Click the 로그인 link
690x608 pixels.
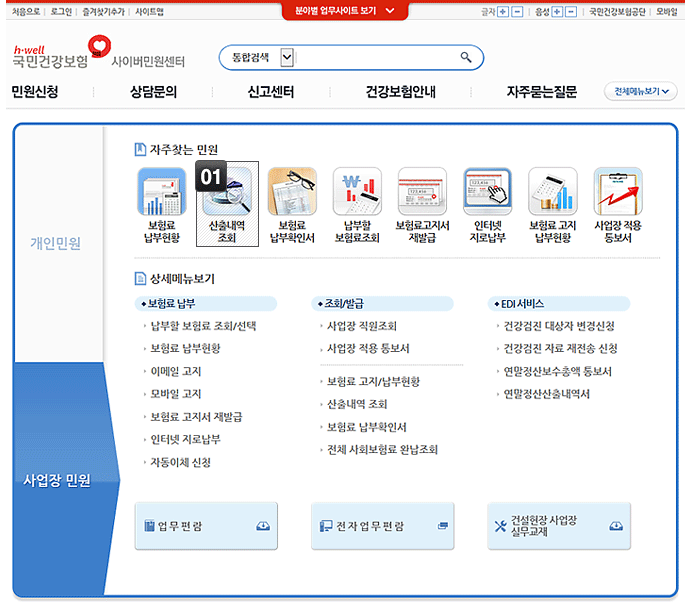click(61, 12)
